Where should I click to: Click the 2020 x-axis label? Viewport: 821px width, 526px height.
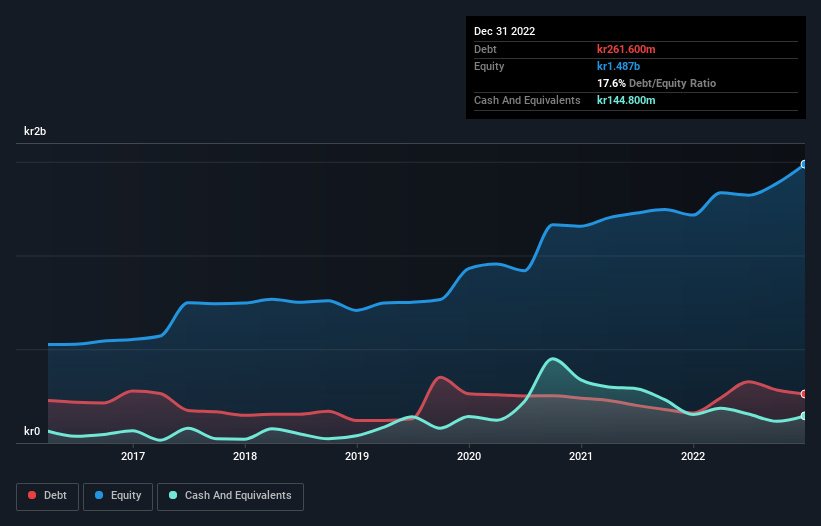pos(469,456)
